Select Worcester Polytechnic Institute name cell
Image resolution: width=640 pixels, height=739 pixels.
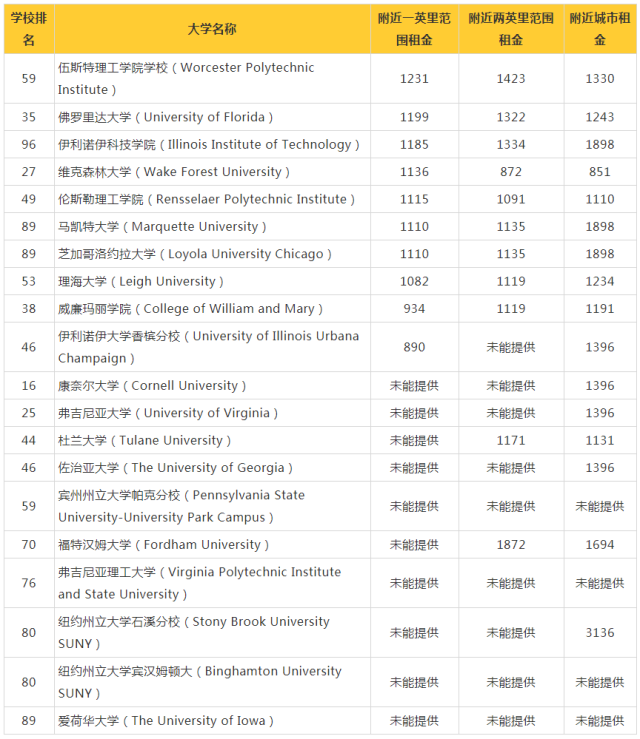212,79
